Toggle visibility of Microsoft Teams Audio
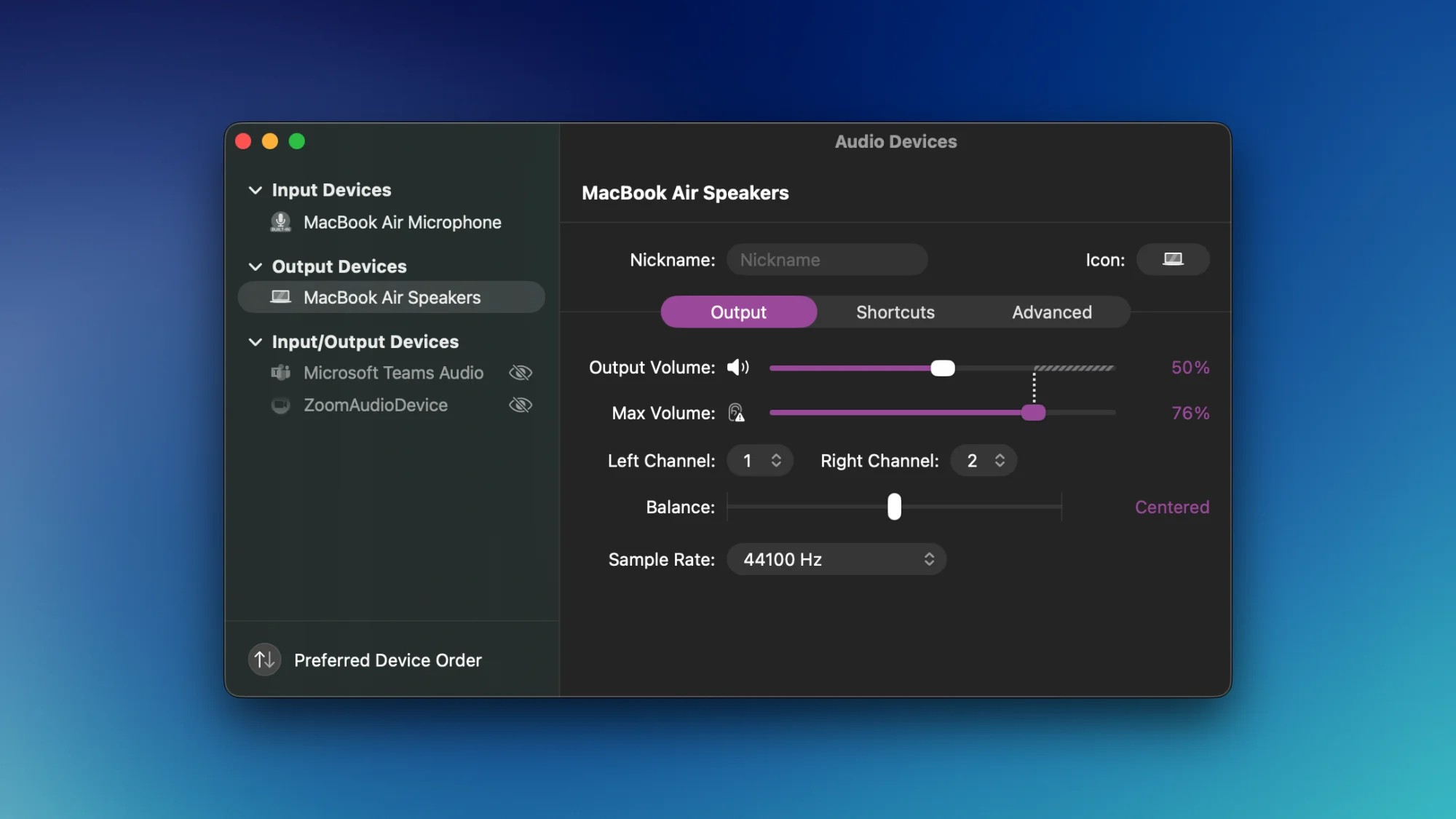This screenshot has width=1456, height=819. pos(521,372)
